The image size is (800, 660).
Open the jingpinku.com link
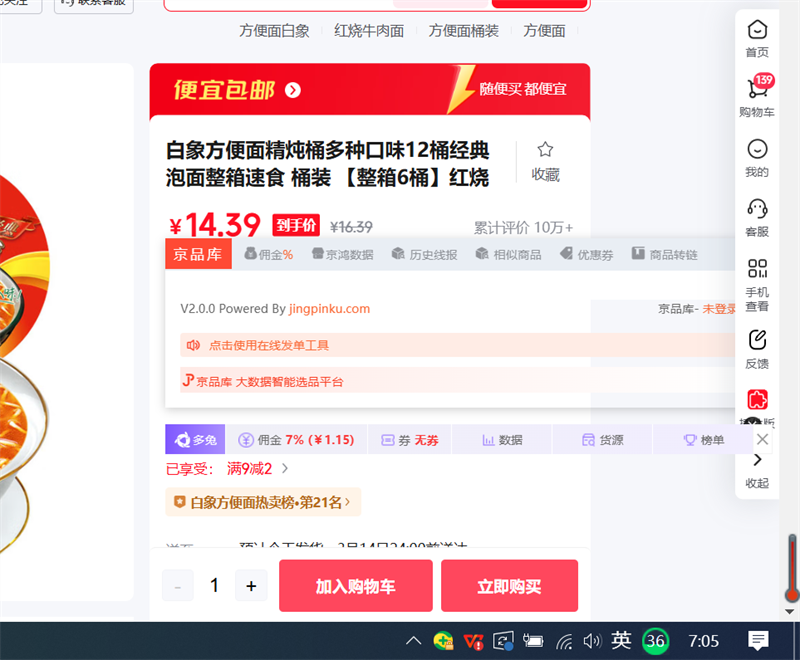pos(329,309)
